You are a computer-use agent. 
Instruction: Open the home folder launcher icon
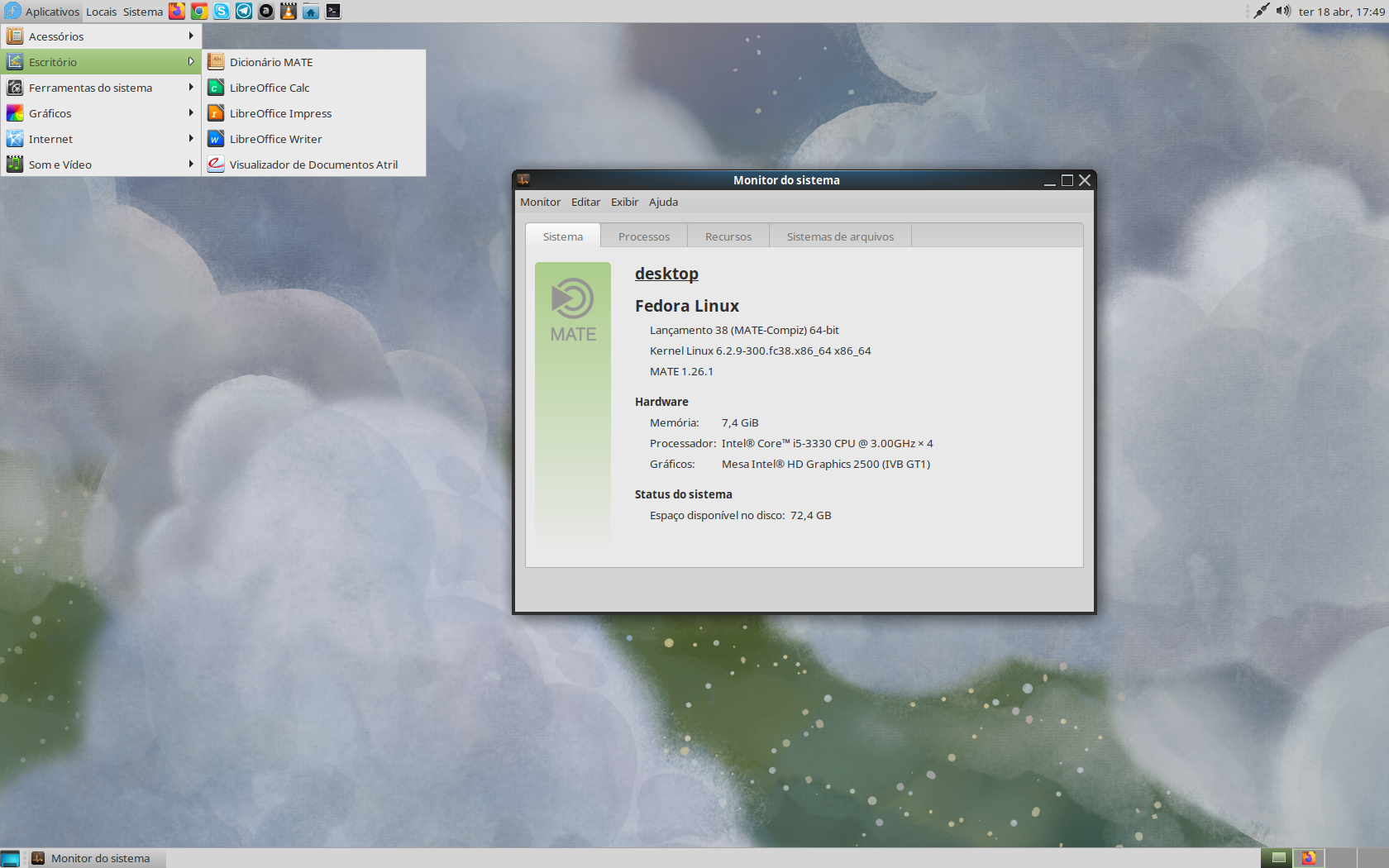(311, 12)
